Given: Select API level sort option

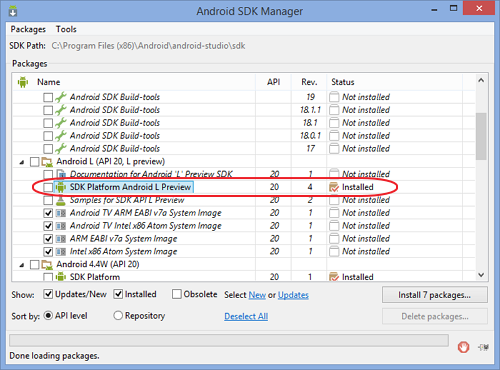Looking at the screenshot, I should coord(48,315).
